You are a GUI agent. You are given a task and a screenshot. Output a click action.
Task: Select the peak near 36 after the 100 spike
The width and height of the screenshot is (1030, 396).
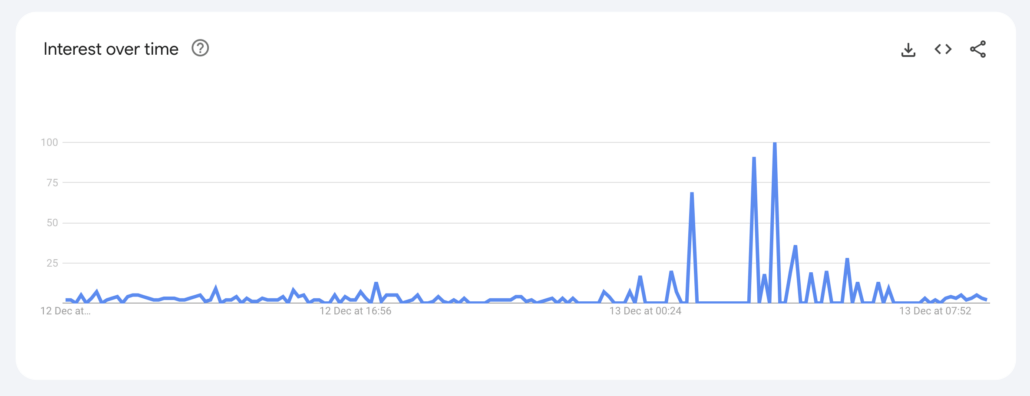click(795, 246)
